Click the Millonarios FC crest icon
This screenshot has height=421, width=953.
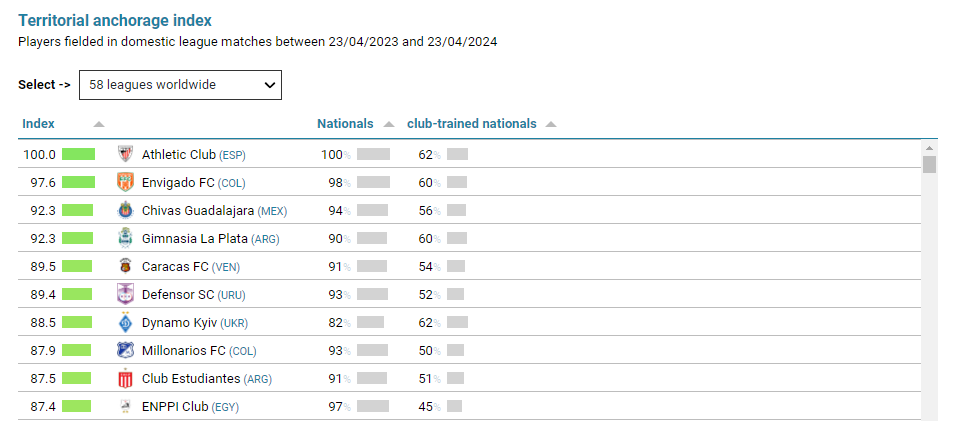pyautogui.click(x=125, y=350)
